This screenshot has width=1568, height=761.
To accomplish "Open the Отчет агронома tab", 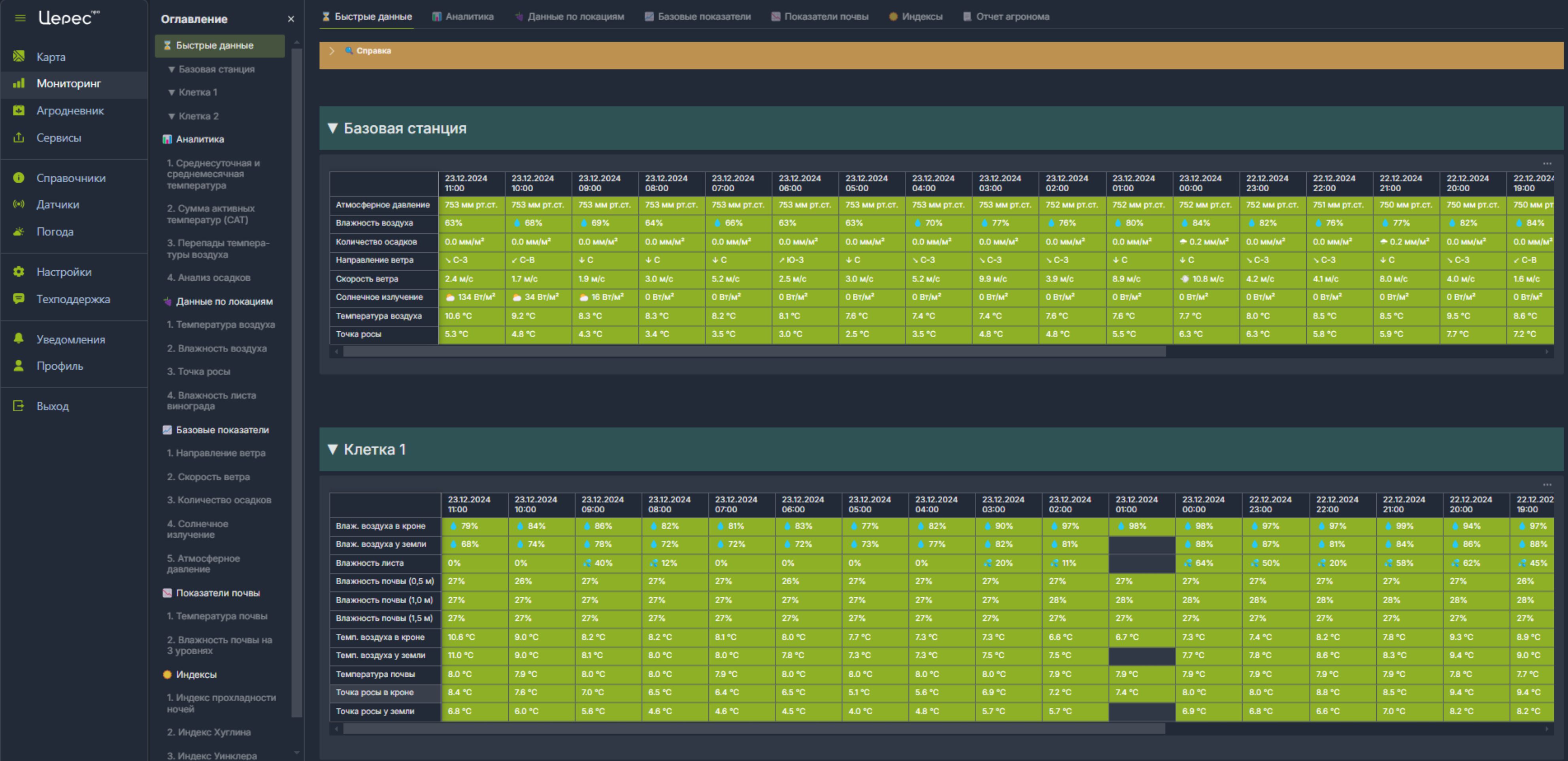I will click(1006, 17).
